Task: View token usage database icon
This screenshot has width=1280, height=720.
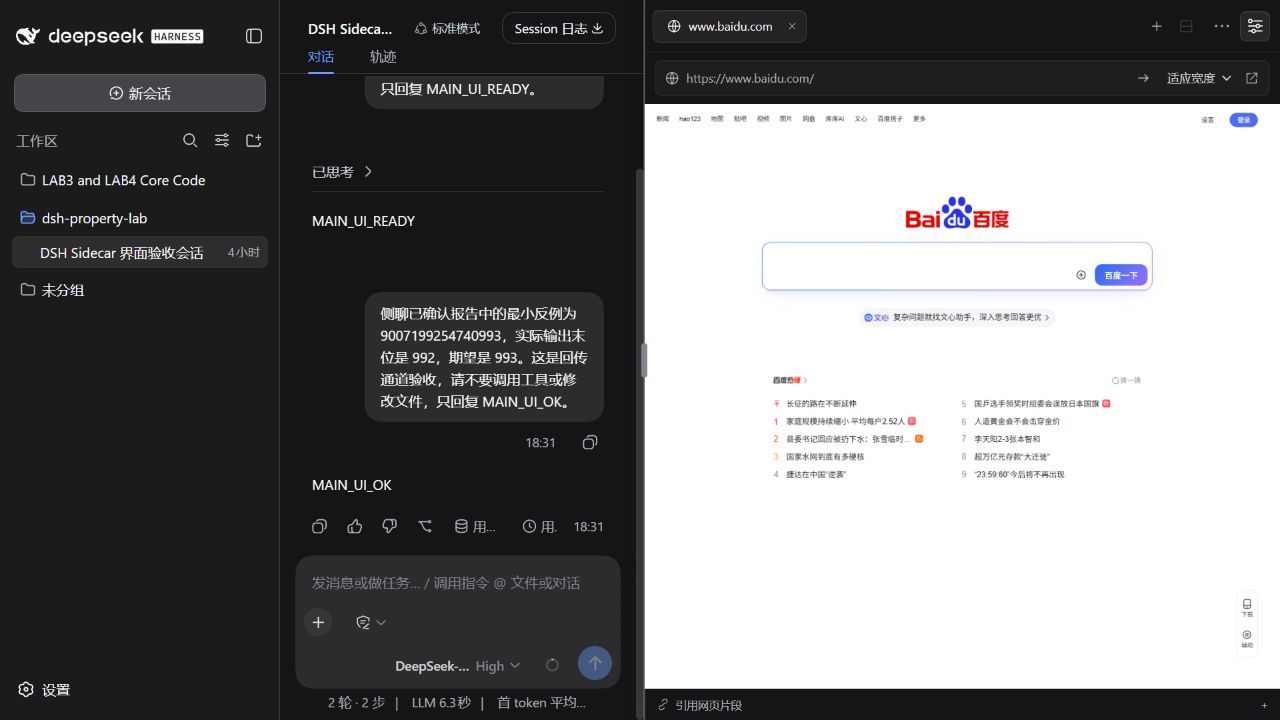Action: point(475,526)
